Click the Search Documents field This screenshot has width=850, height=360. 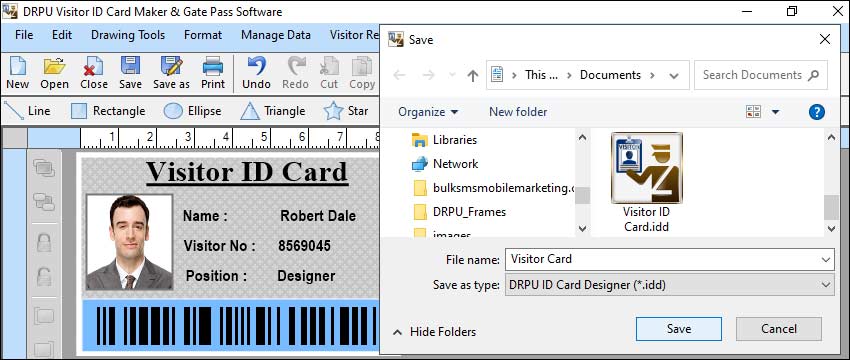pyautogui.click(x=761, y=75)
